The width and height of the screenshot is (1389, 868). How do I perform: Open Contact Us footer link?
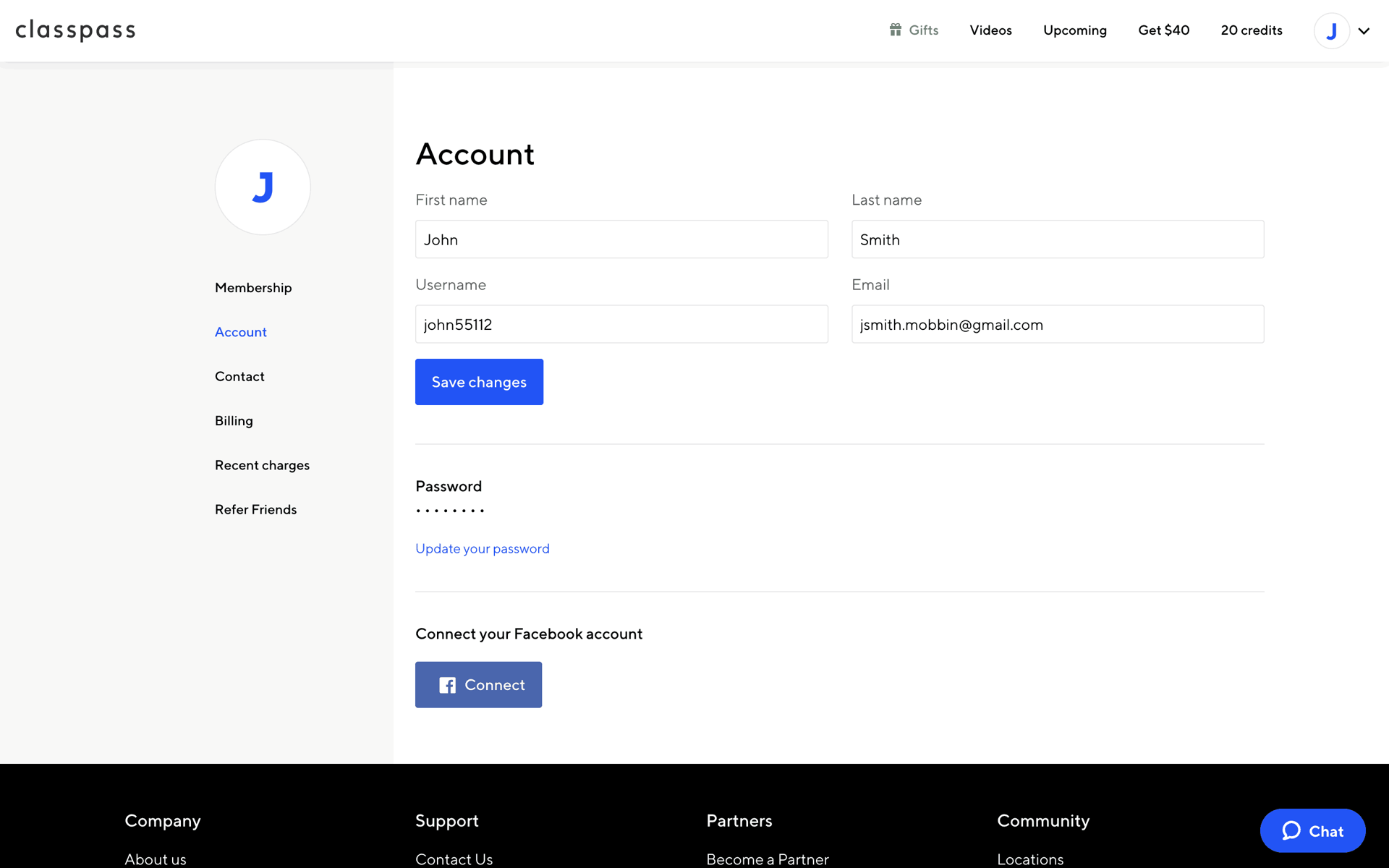pos(454,859)
